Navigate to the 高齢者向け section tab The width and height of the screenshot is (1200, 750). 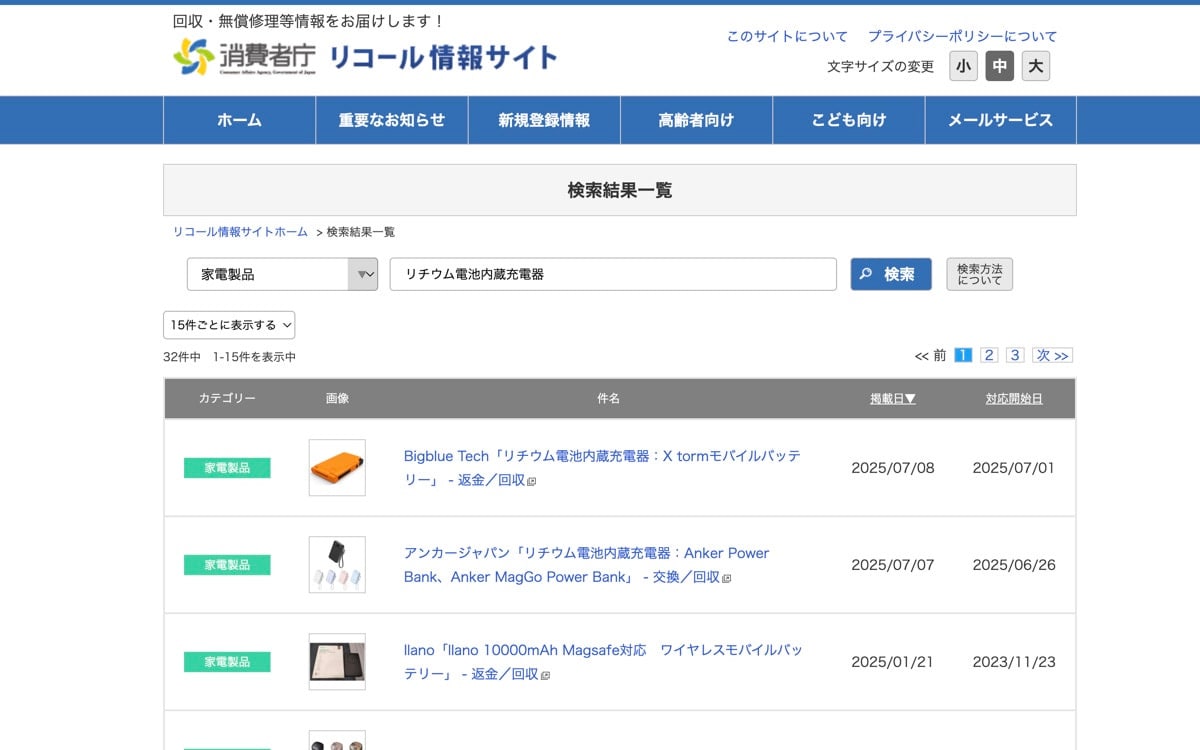[696, 119]
